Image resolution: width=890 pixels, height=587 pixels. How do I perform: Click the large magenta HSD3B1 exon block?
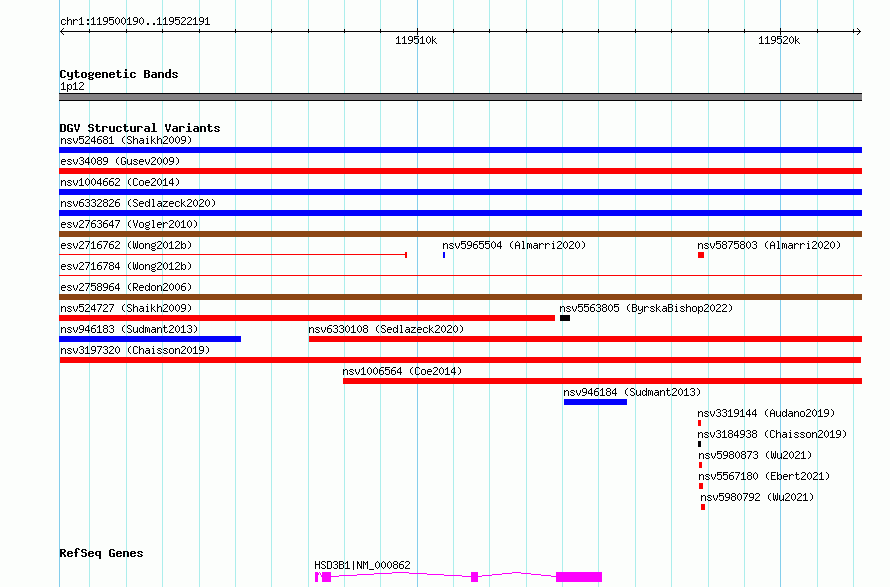coord(579,577)
